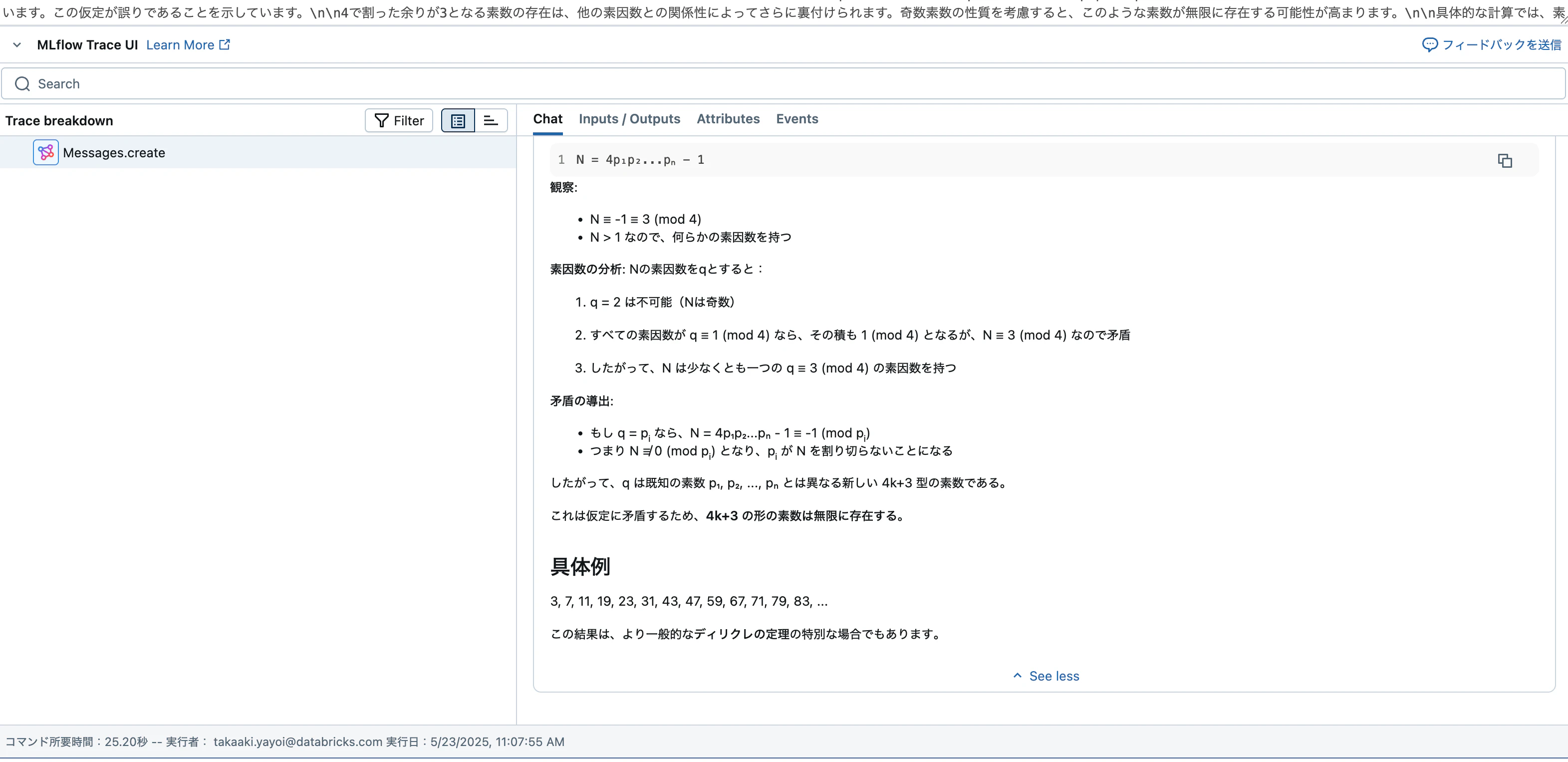This screenshot has height=762, width=1568.
Task: Click the search magnifier icon
Action: 22,83
